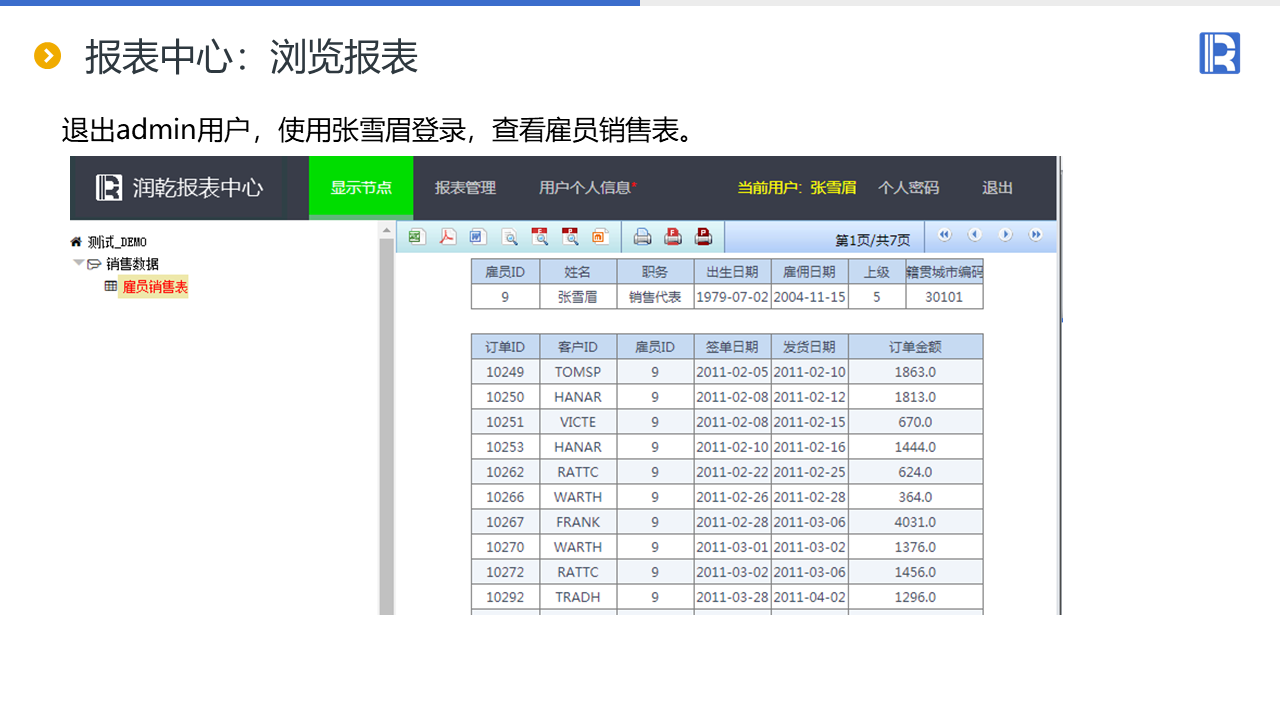Go to the previous report page
Image resolution: width=1280 pixels, height=720 pixels.
[x=974, y=235]
